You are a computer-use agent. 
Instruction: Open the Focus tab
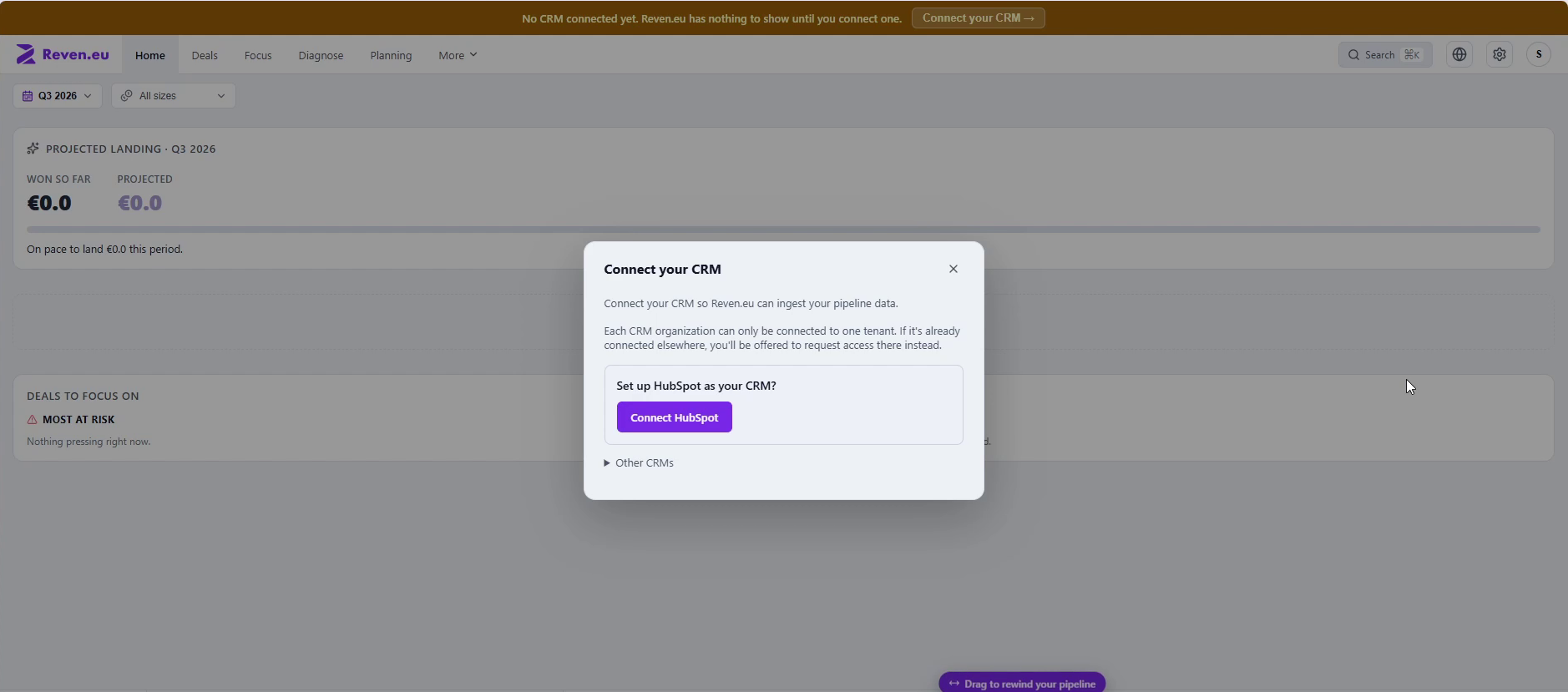tap(258, 55)
